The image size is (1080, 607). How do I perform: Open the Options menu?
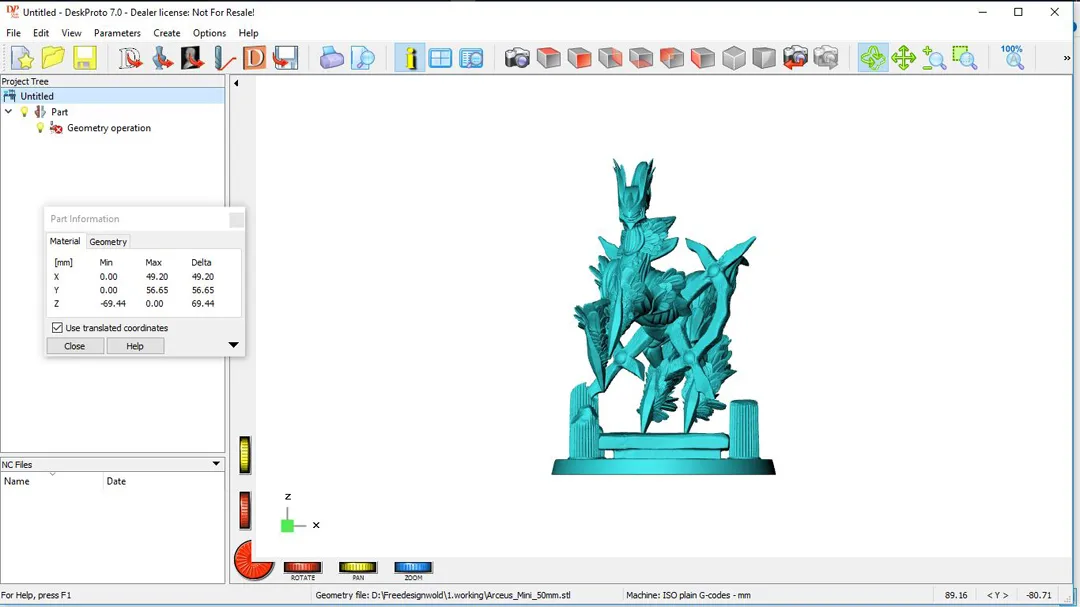[209, 33]
